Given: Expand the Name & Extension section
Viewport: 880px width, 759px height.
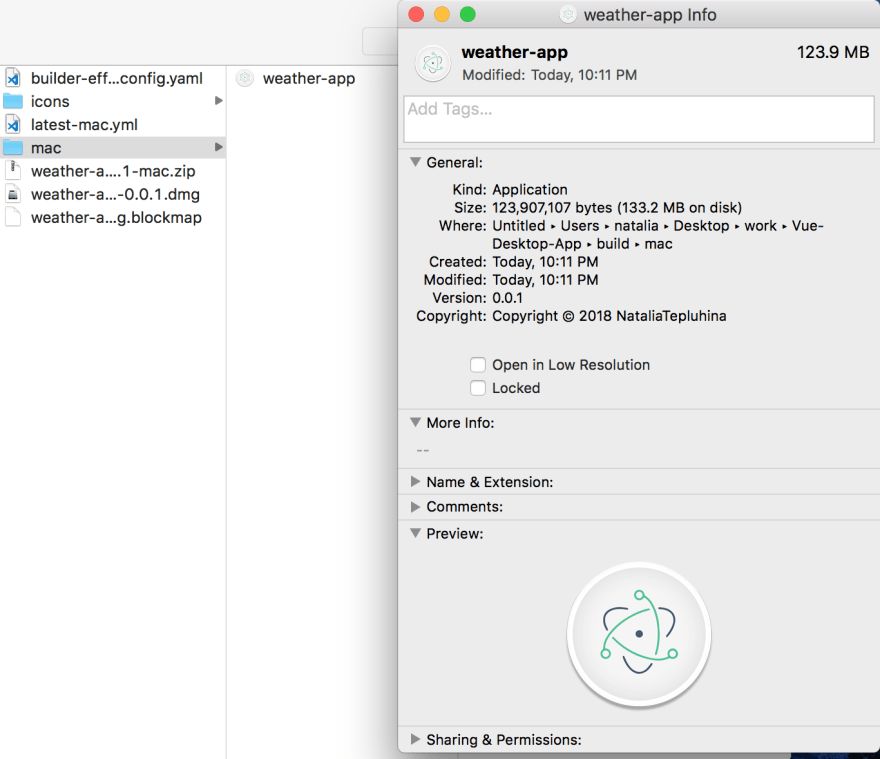Looking at the screenshot, I should 415,482.
